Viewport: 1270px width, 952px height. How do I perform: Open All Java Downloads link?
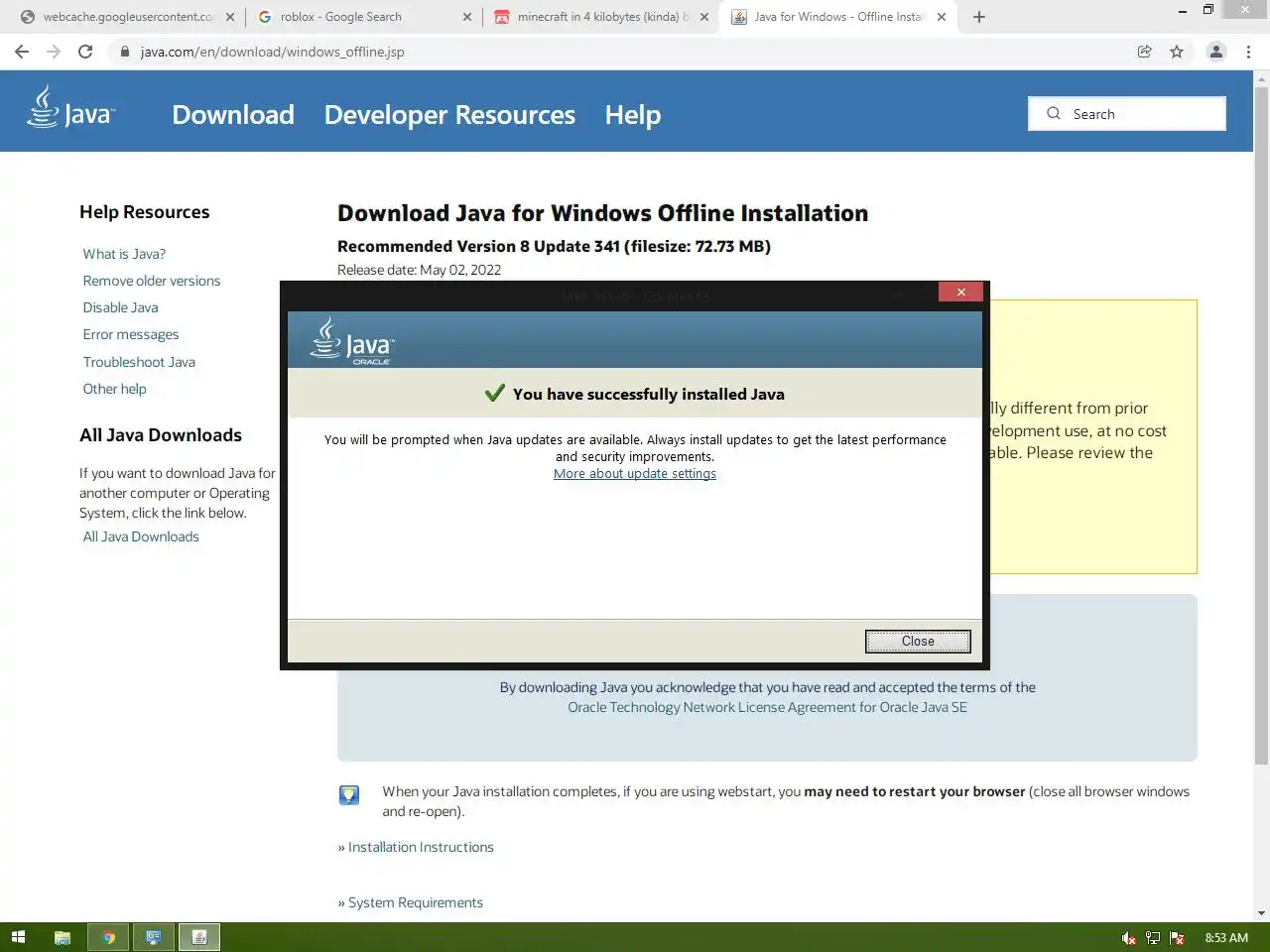[x=141, y=536]
